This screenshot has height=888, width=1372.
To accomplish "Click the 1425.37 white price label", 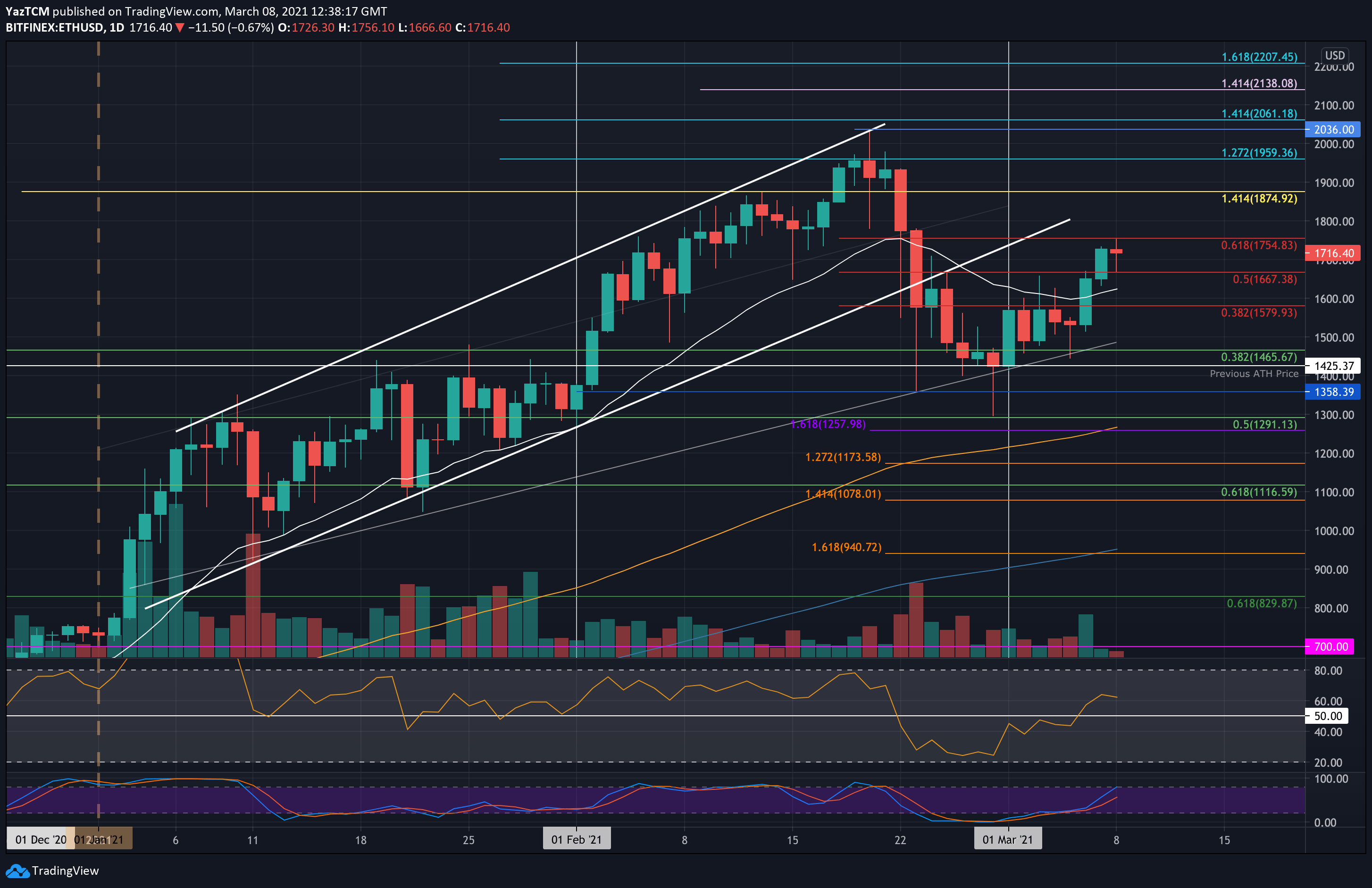I will [x=1333, y=366].
